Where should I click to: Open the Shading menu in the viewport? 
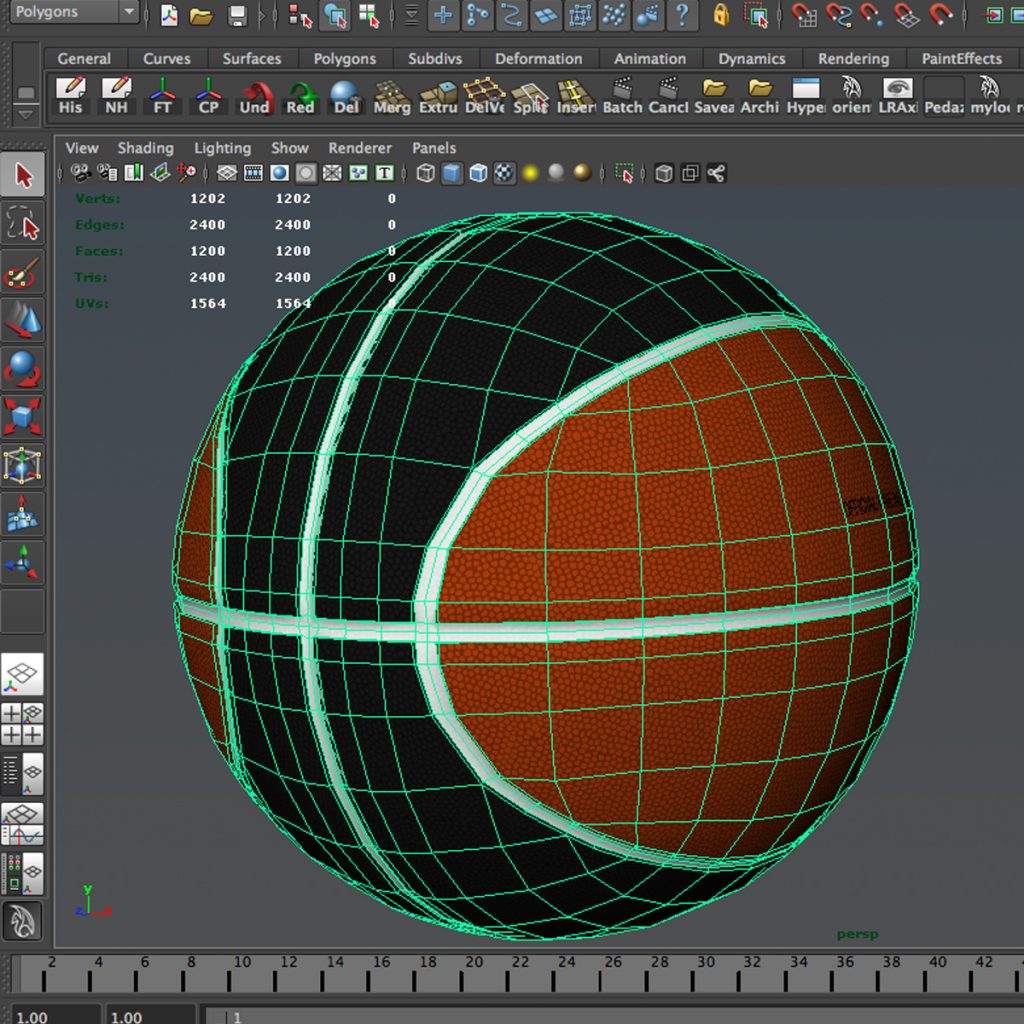[145, 148]
